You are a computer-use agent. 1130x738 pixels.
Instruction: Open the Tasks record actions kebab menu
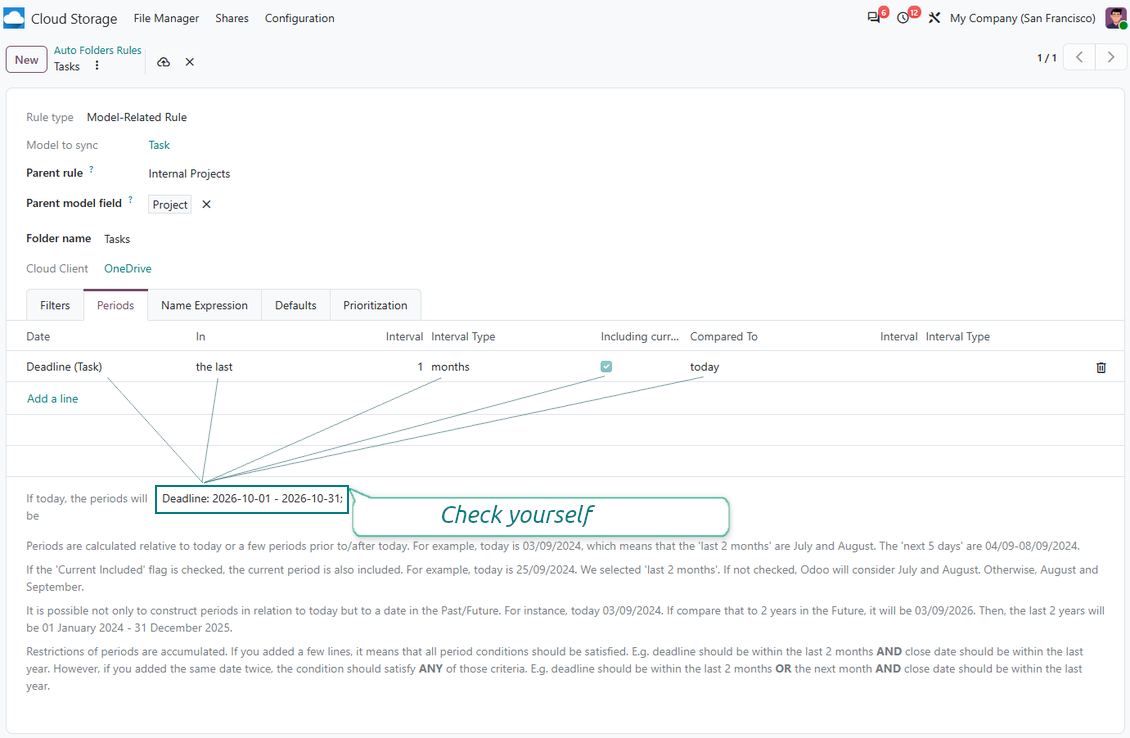pos(97,66)
